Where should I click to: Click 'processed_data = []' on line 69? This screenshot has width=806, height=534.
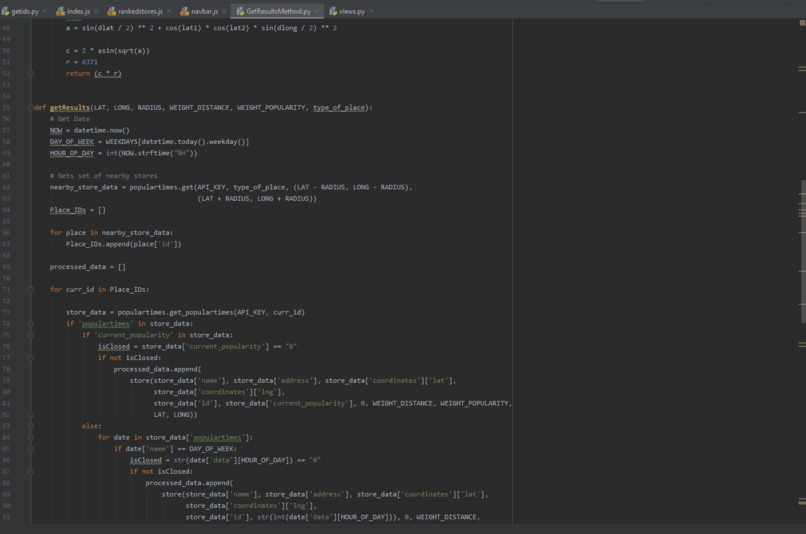[x=87, y=267]
